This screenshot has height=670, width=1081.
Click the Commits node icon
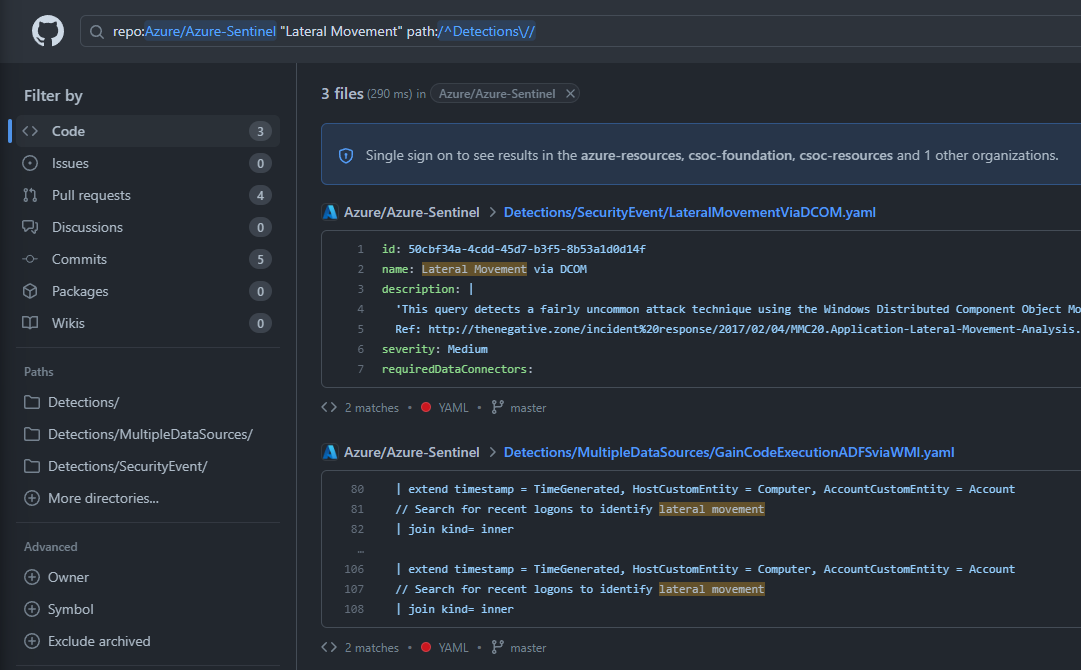tap(30, 259)
